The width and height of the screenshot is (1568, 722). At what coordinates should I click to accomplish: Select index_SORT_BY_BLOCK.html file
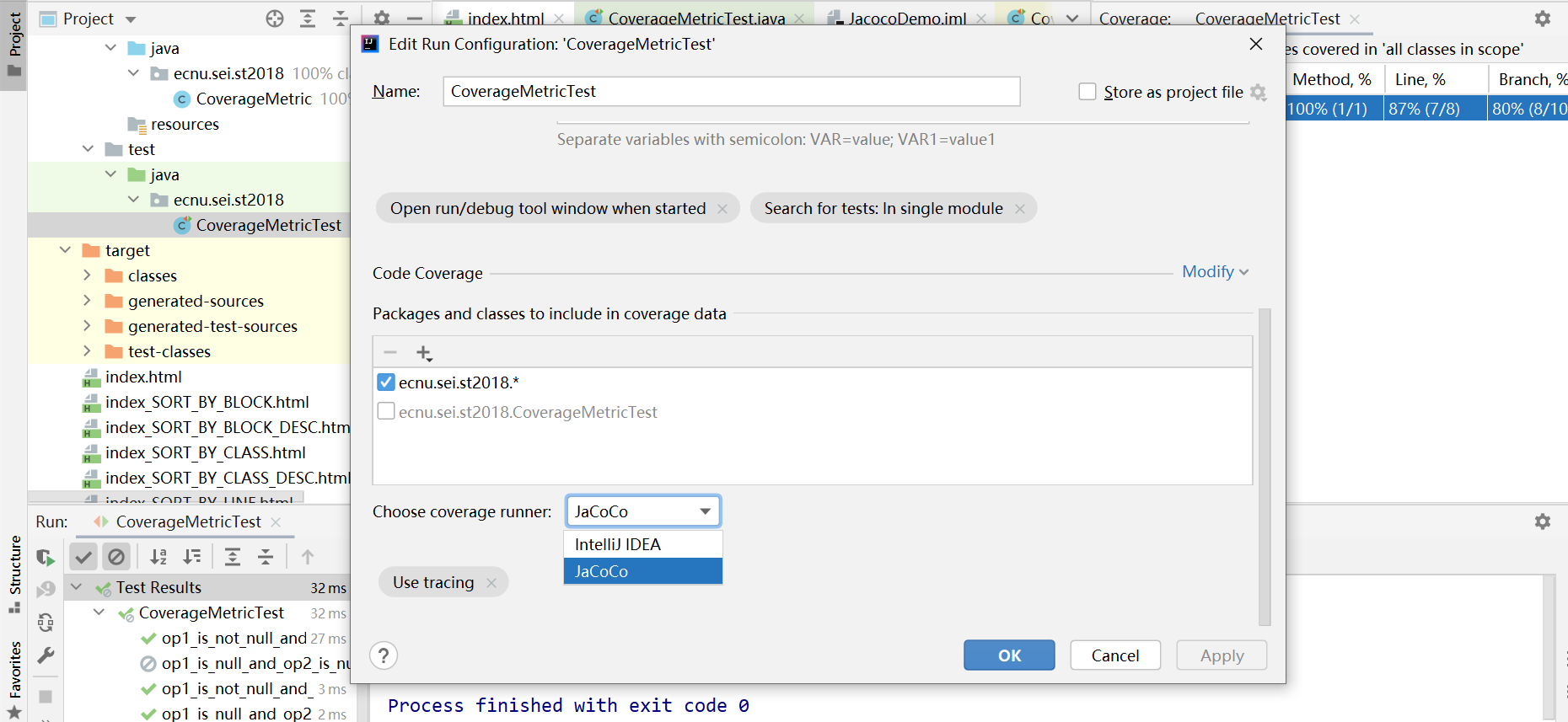click(x=207, y=402)
